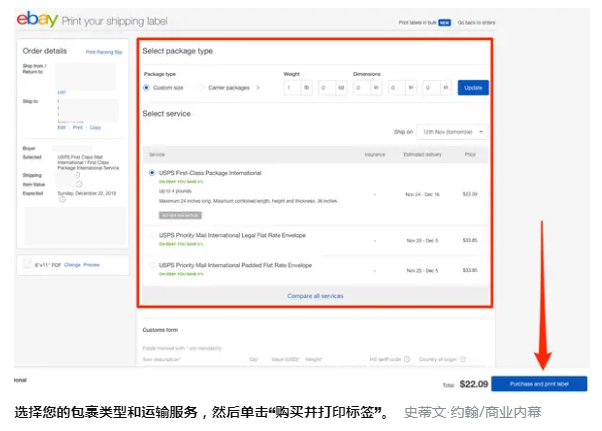
Task: Click the HS tariff code info icon
Action: click(x=407, y=359)
